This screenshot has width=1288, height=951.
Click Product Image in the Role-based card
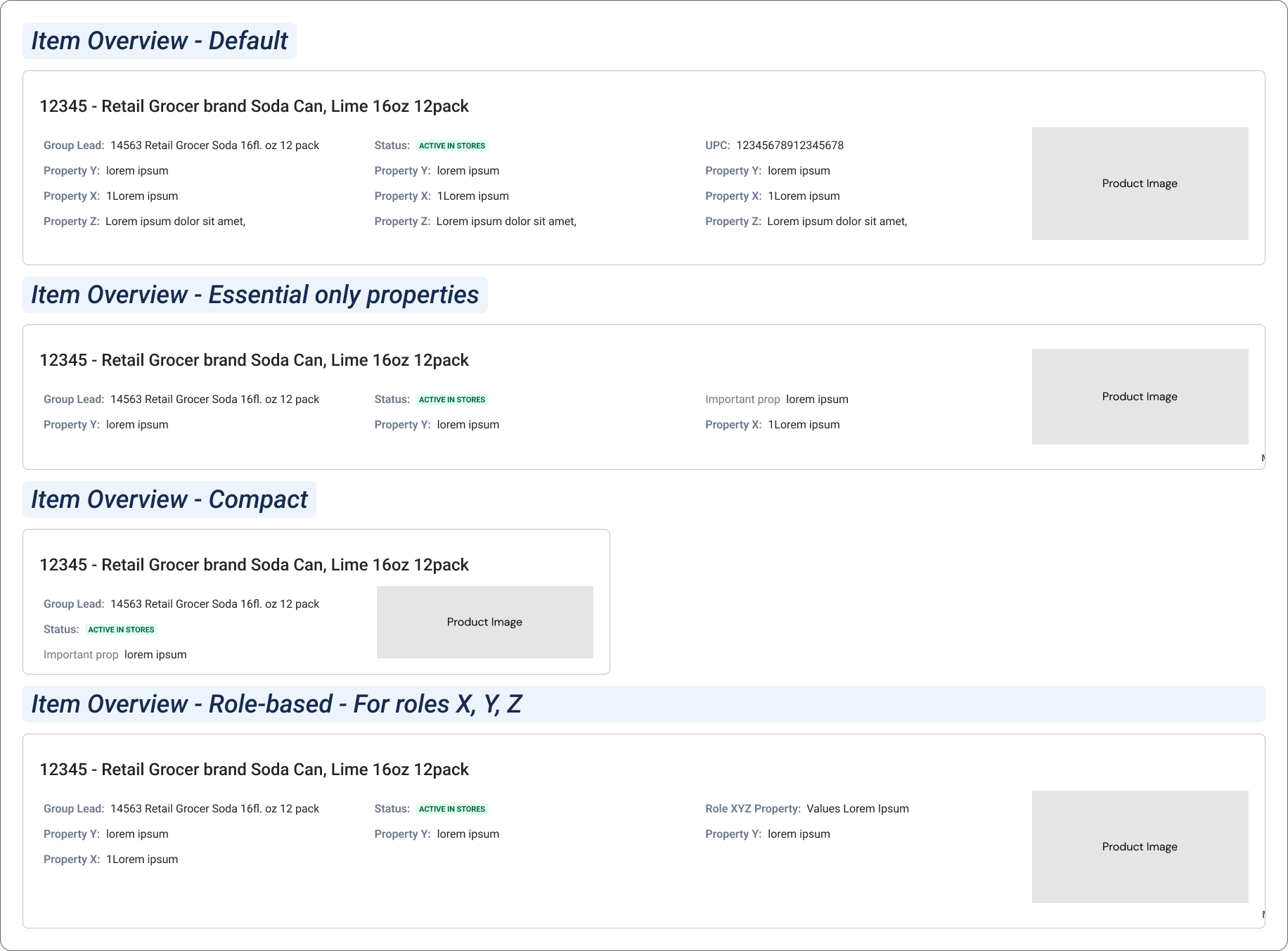(x=1140, y=847)
